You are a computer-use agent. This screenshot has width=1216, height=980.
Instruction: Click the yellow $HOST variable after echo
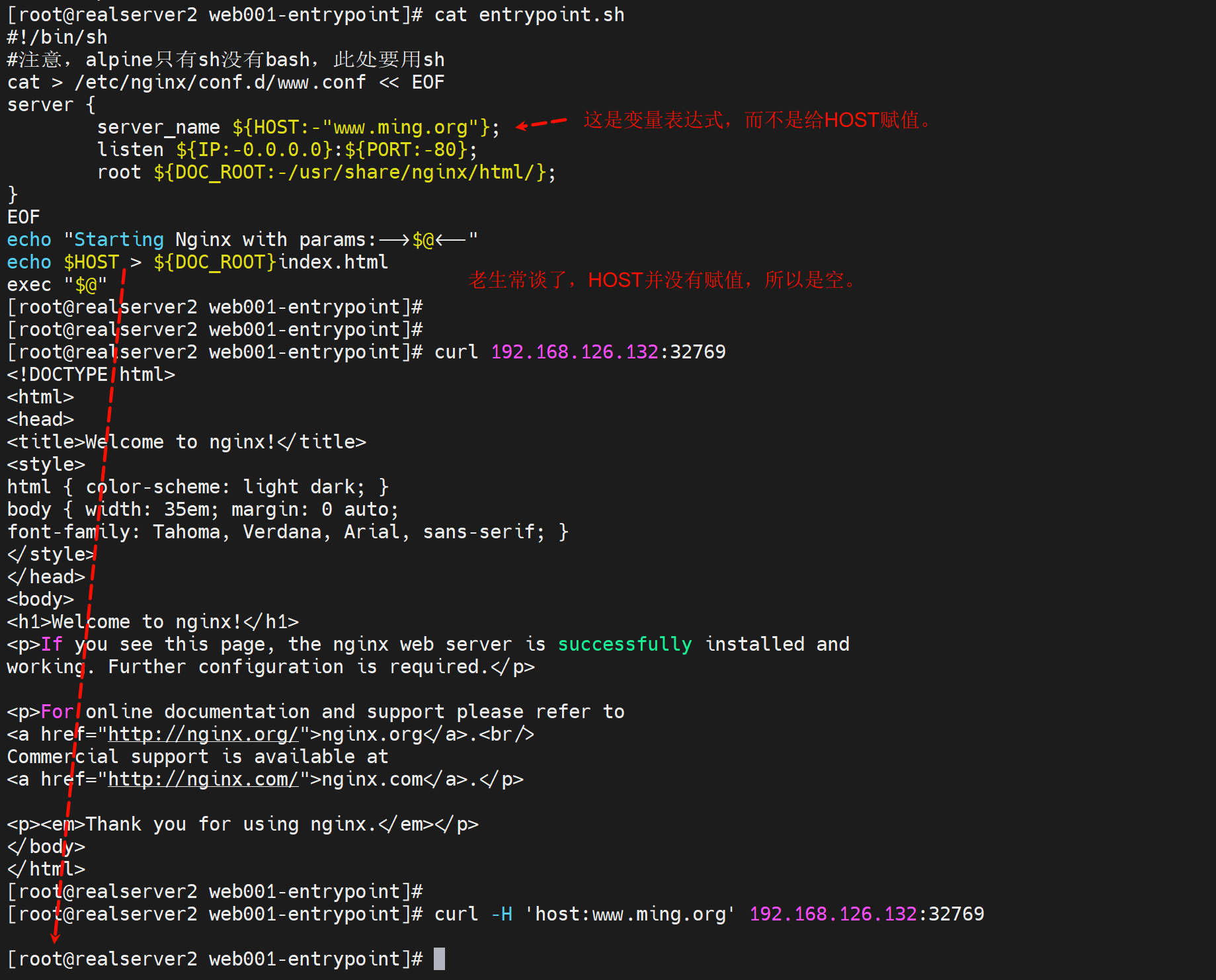click(91, 262)
